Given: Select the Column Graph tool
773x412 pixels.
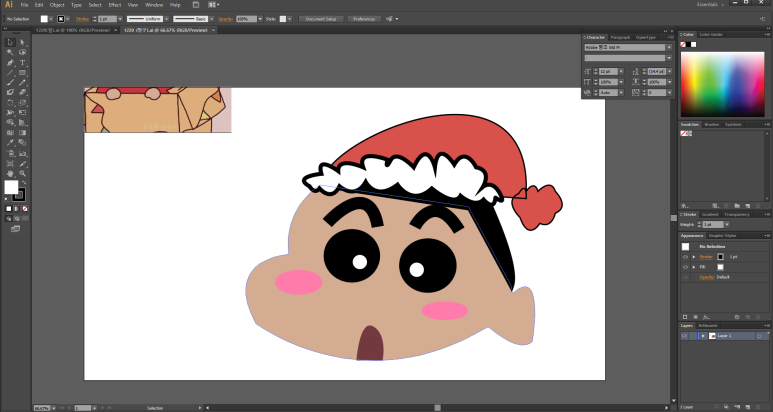Looking at the screenshot, I should (x=22, y=153).
